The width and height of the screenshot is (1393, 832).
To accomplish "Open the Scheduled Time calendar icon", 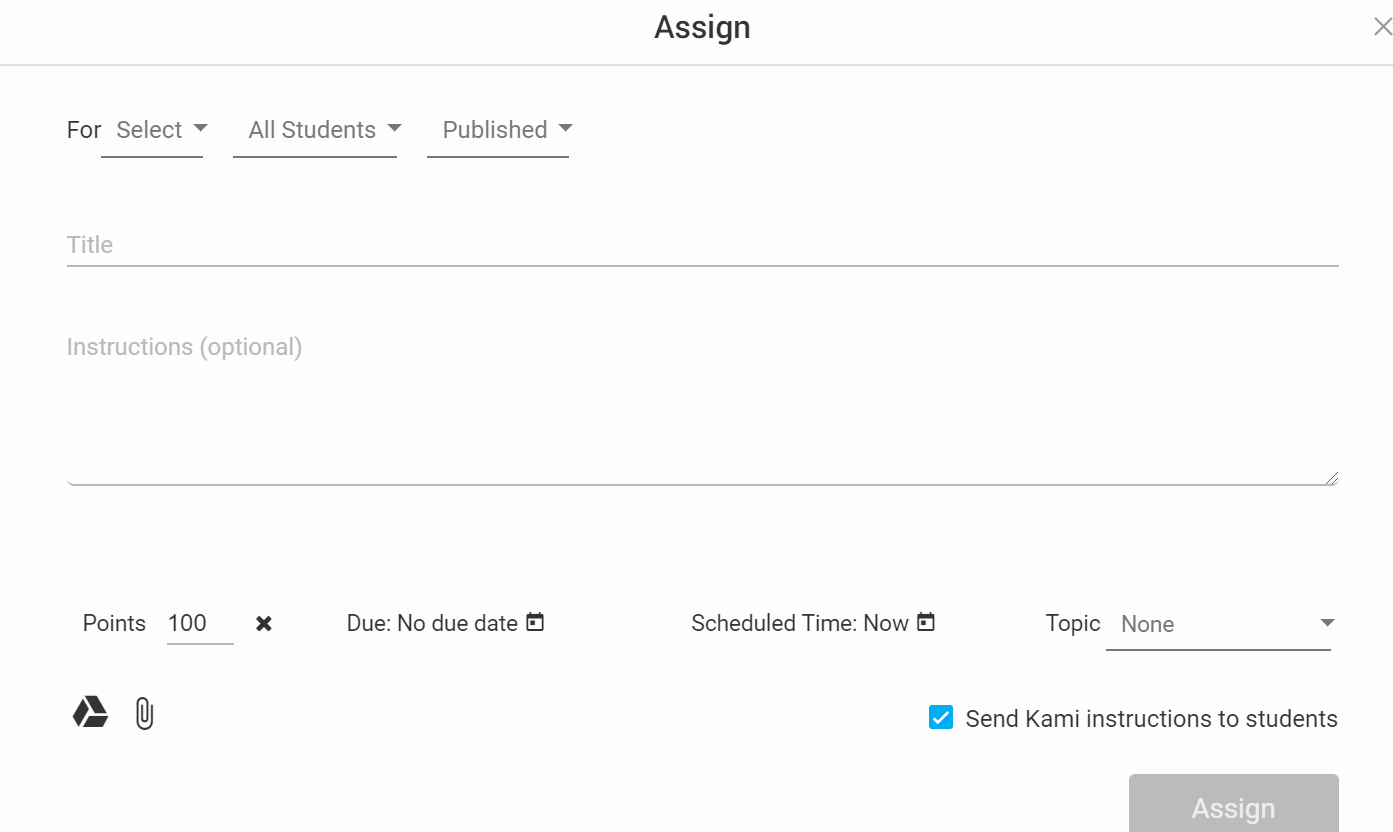I will [x=926, y=623].
